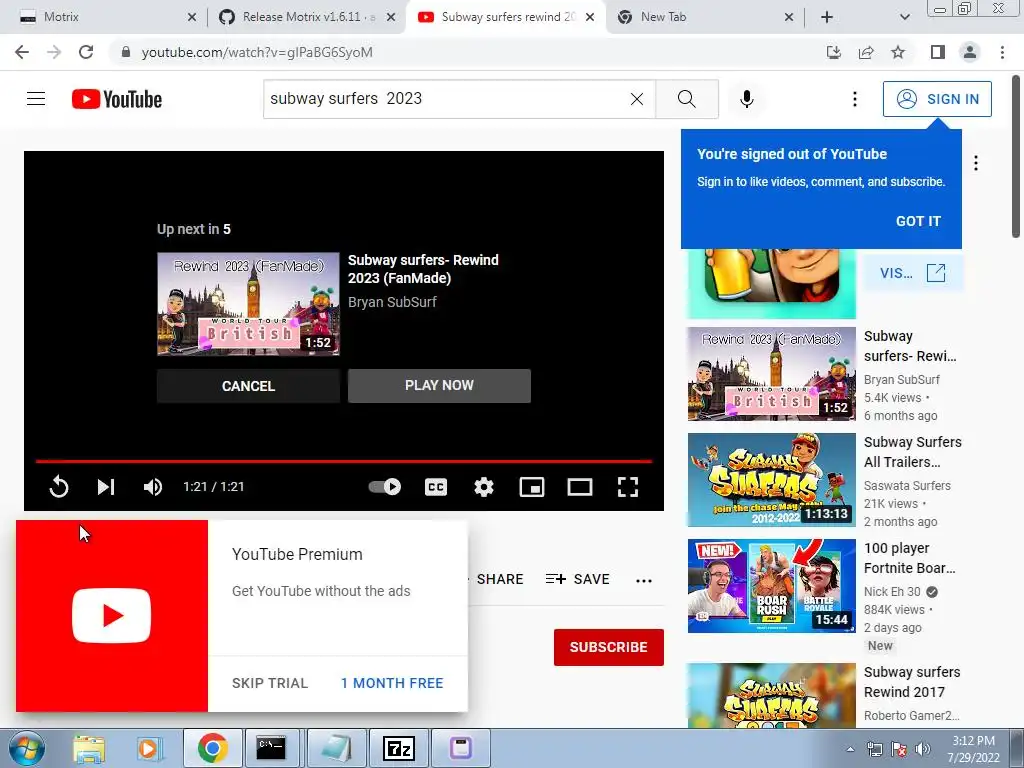Viewport: 1024px width, 768px height.
Task: Enter full screen mode
Action: pyautogui.click(x=628, y=487)
